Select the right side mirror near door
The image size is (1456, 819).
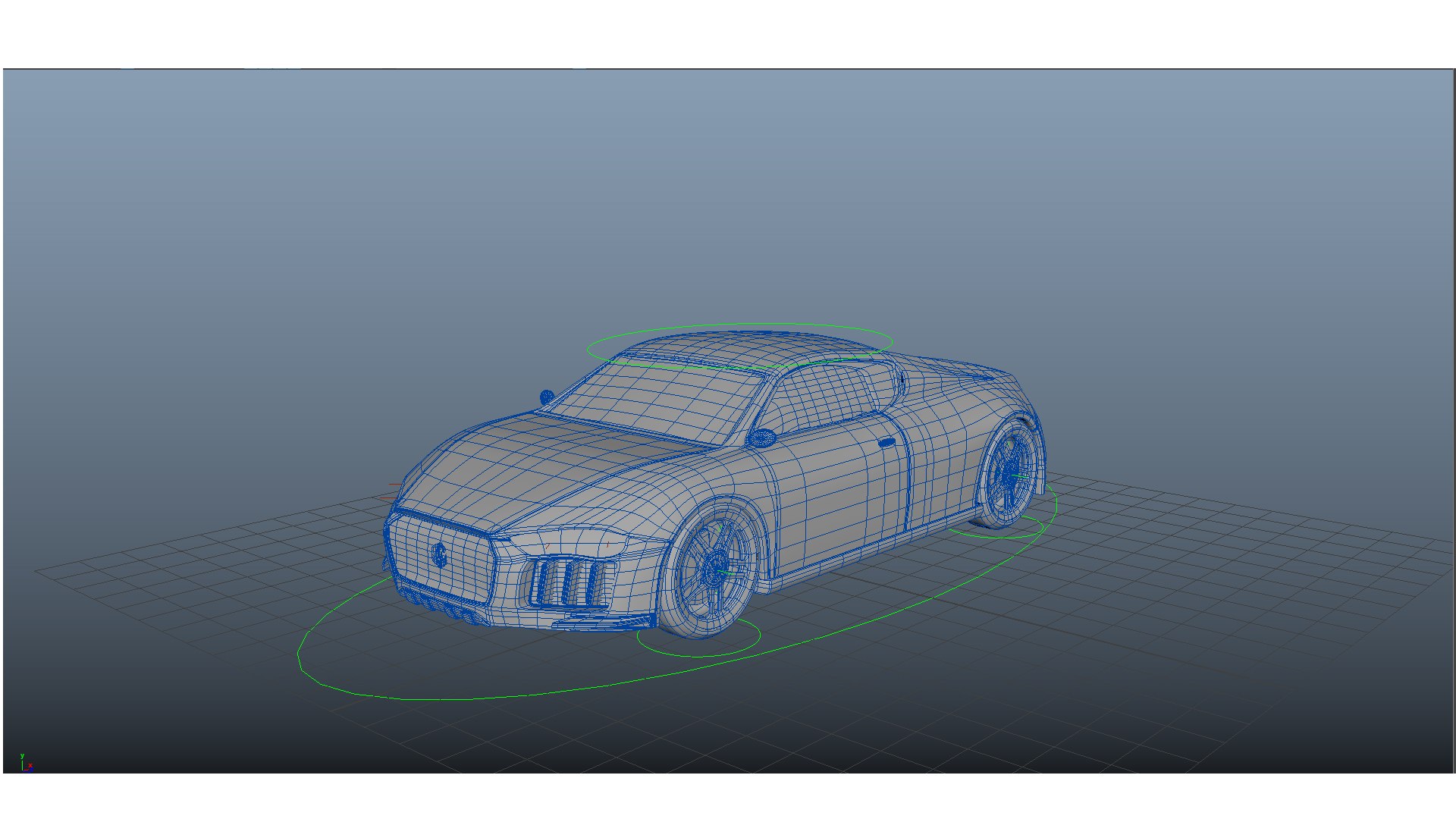click(x=761, y=438)
